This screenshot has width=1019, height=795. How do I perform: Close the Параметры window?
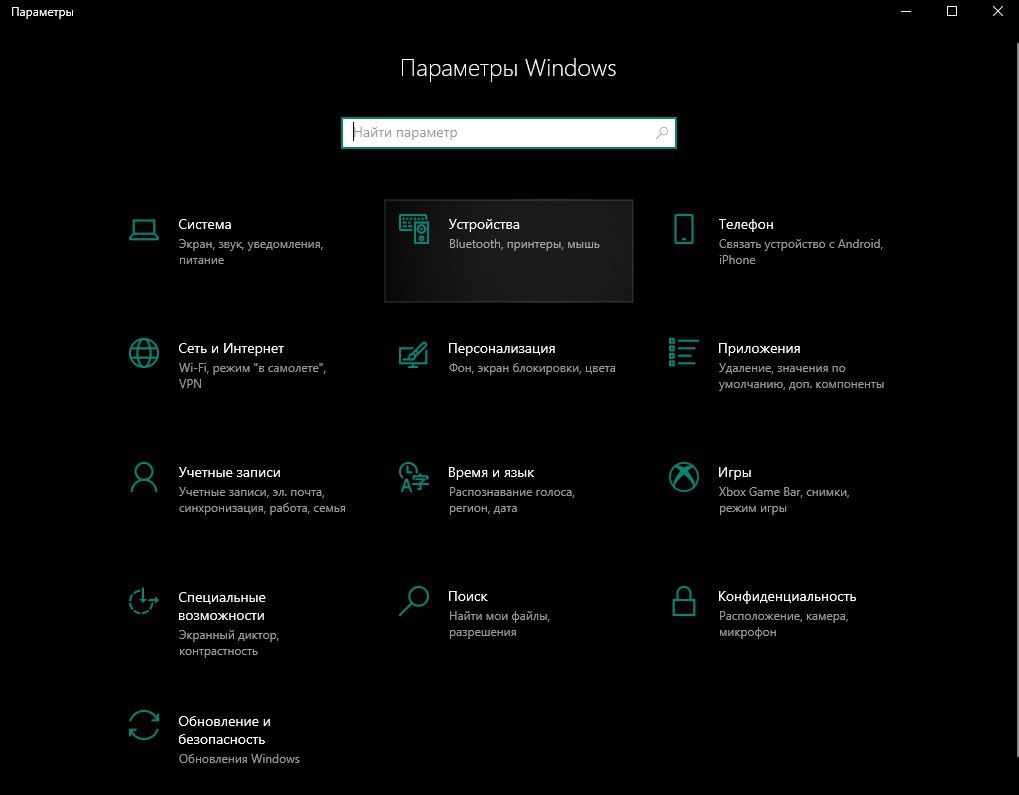[998, 12]
